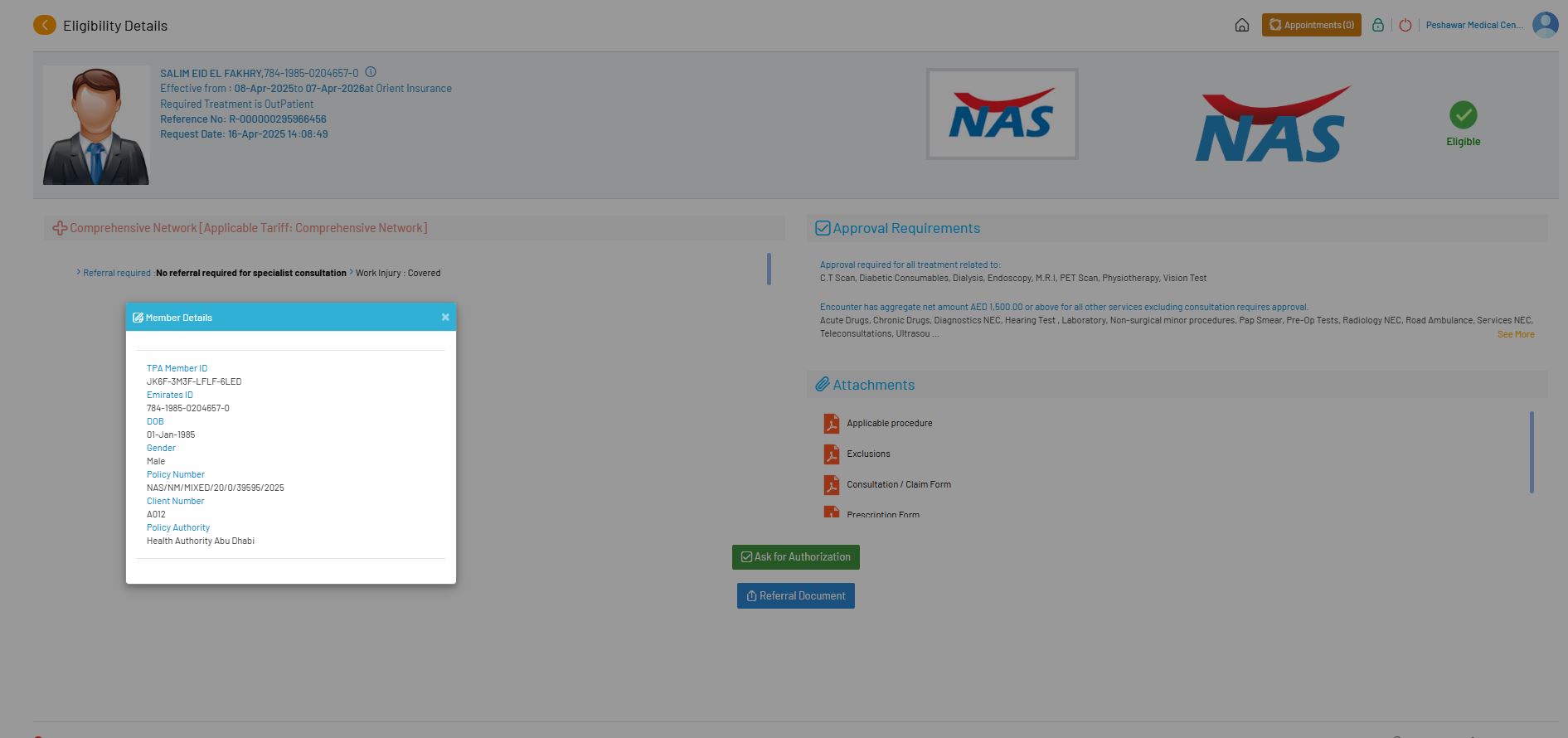Click the TPA Member ID label
This screenshot has width=1568, height=738.
177,368
